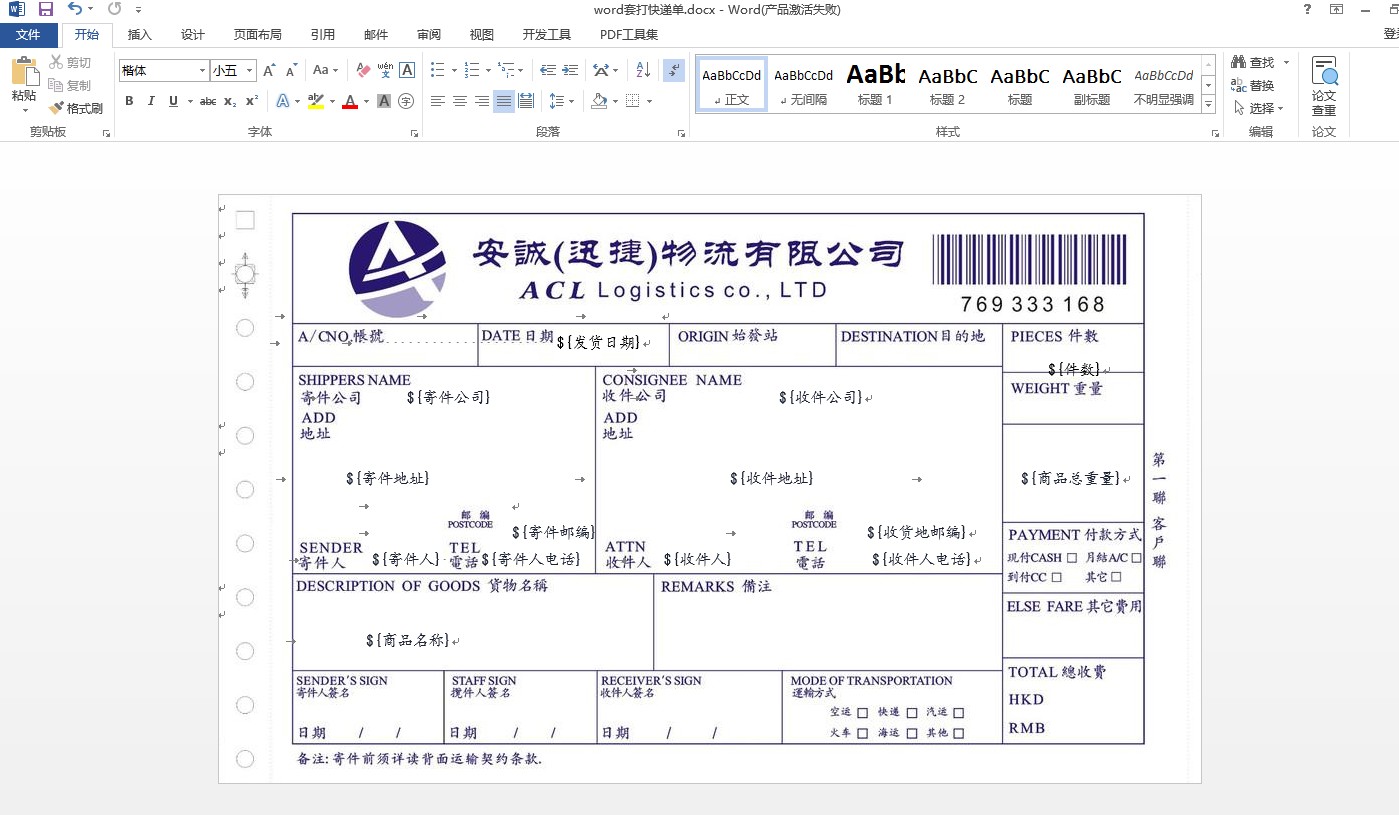This screenshot has height=815, width=1399.
Task: Toggle justify alignment button
Action: click(504, 101)
